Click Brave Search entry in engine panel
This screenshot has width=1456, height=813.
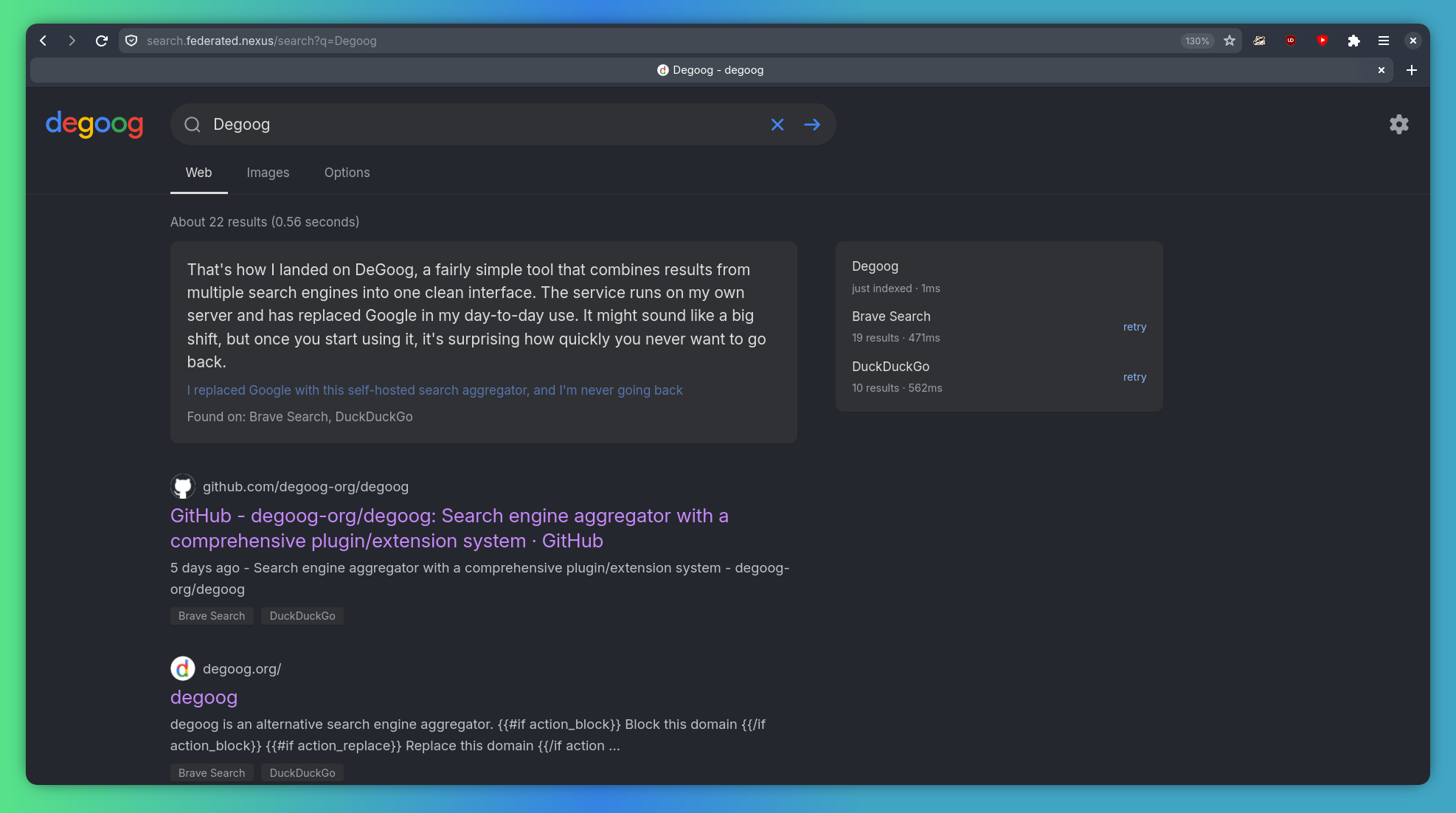[x=891, y=316]
